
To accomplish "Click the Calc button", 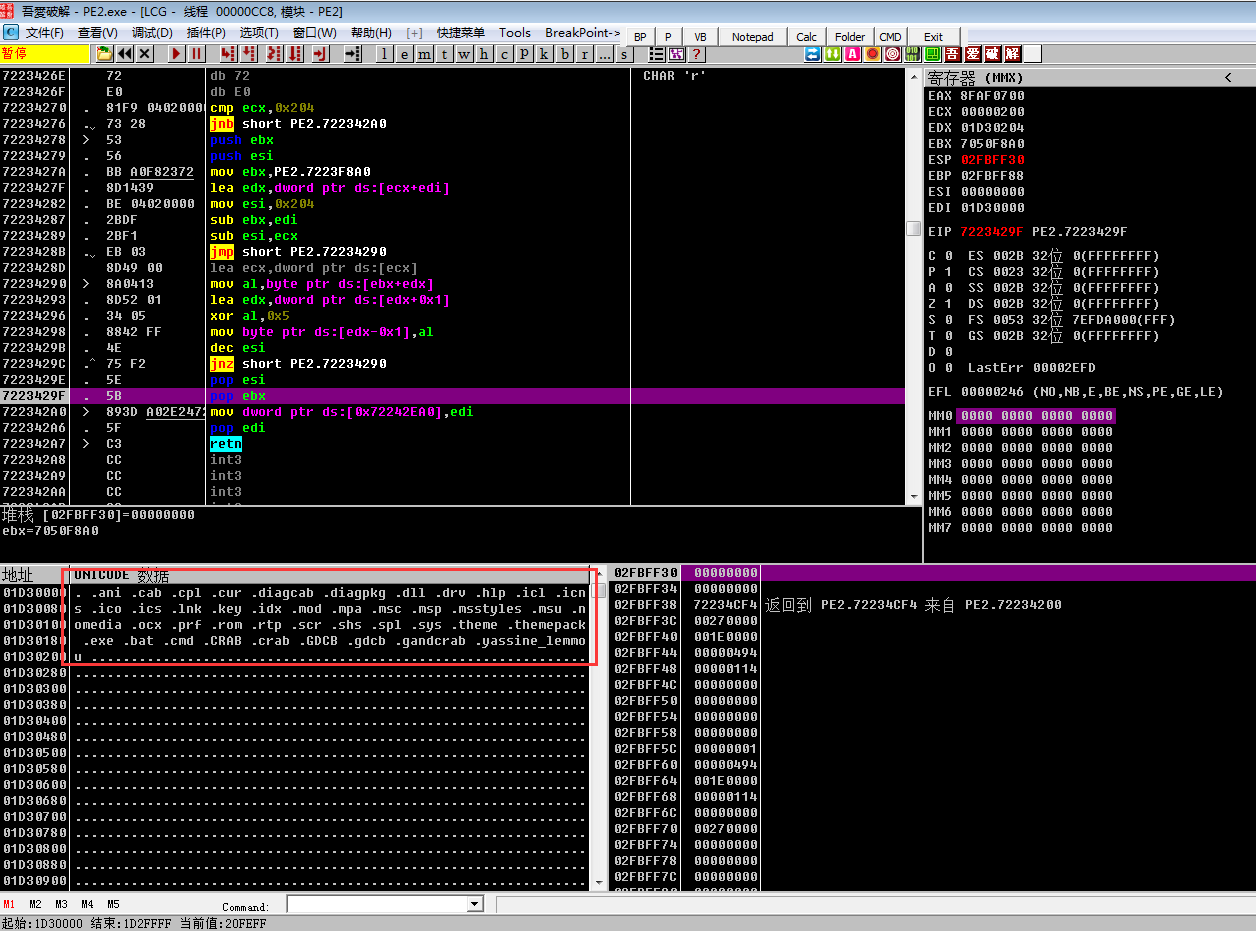I will (807, 37).
